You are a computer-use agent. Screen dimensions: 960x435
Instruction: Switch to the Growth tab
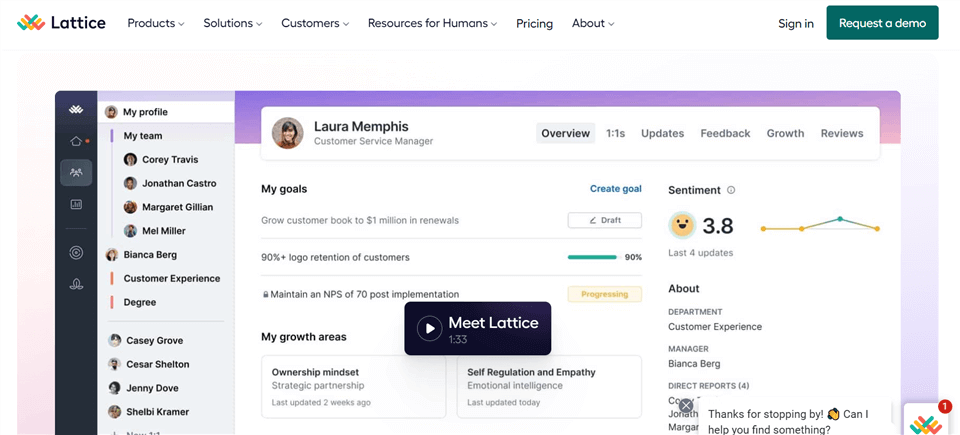pos(786,133)
